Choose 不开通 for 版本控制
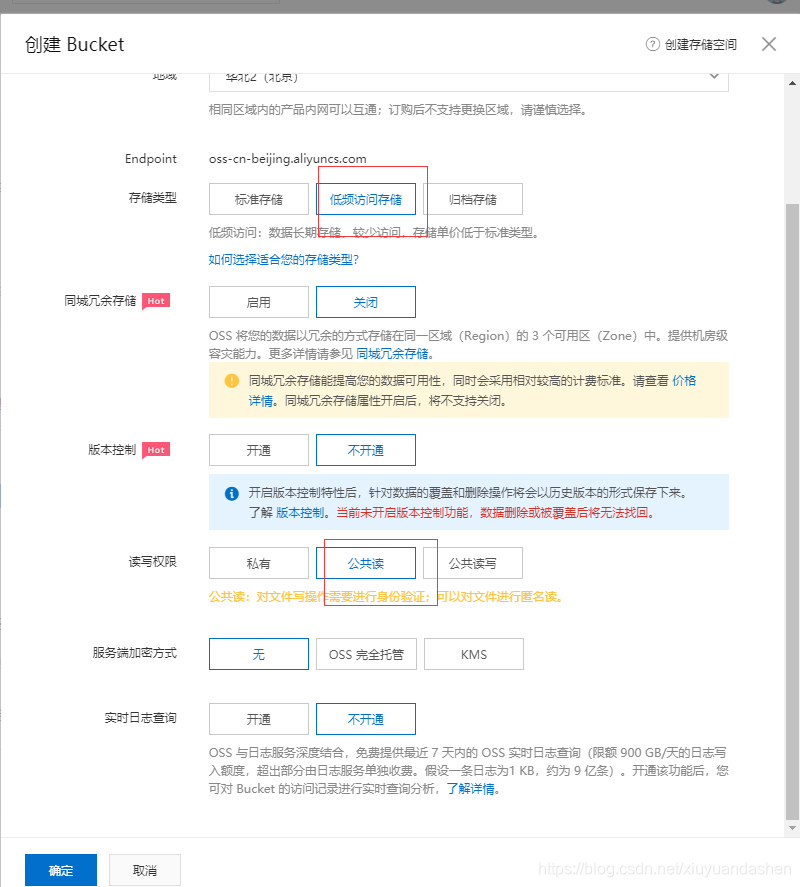 (365, 450)
